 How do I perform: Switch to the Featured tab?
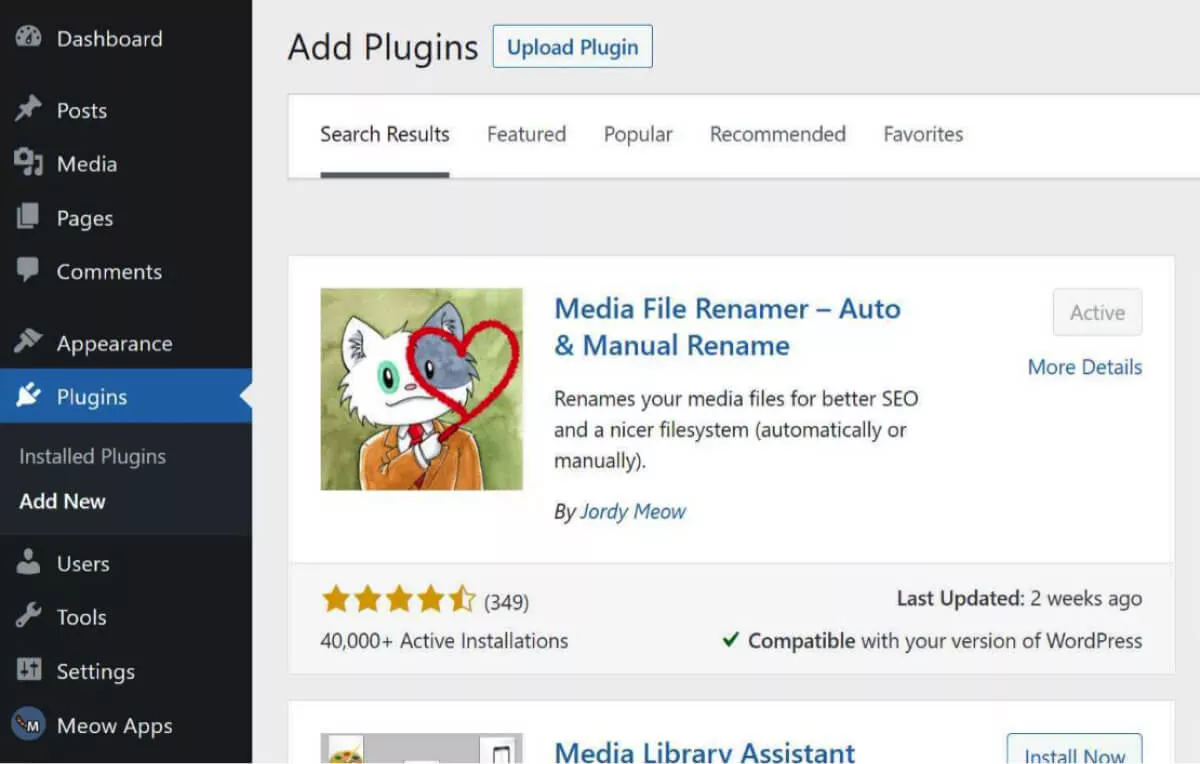(x=526, y=134)
